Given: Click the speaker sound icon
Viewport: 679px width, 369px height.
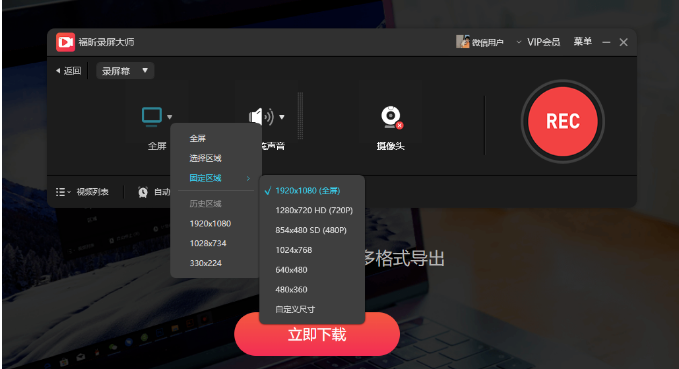Looking at the screenshot, I should click(262, 117).
